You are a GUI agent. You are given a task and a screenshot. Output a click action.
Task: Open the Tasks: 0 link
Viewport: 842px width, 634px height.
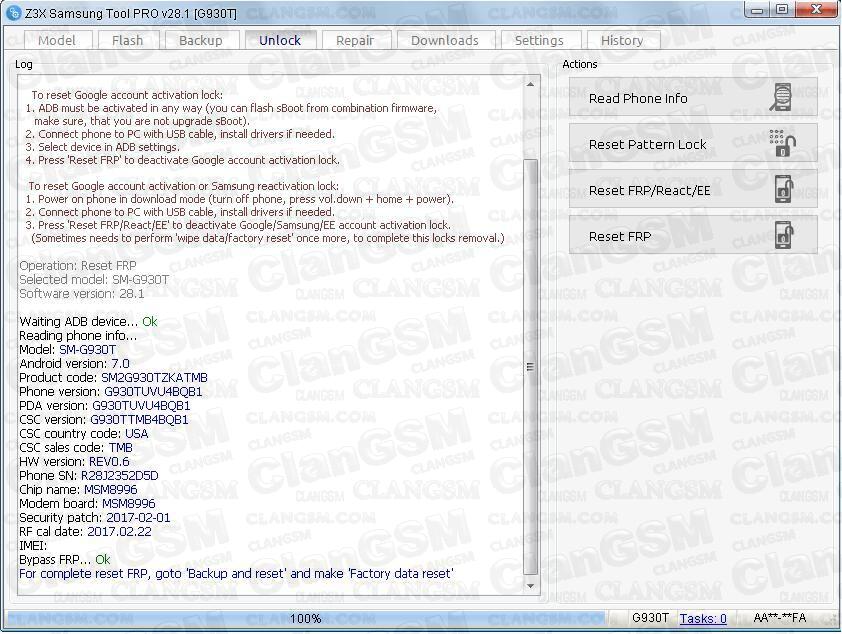click(x=703, y=618)
